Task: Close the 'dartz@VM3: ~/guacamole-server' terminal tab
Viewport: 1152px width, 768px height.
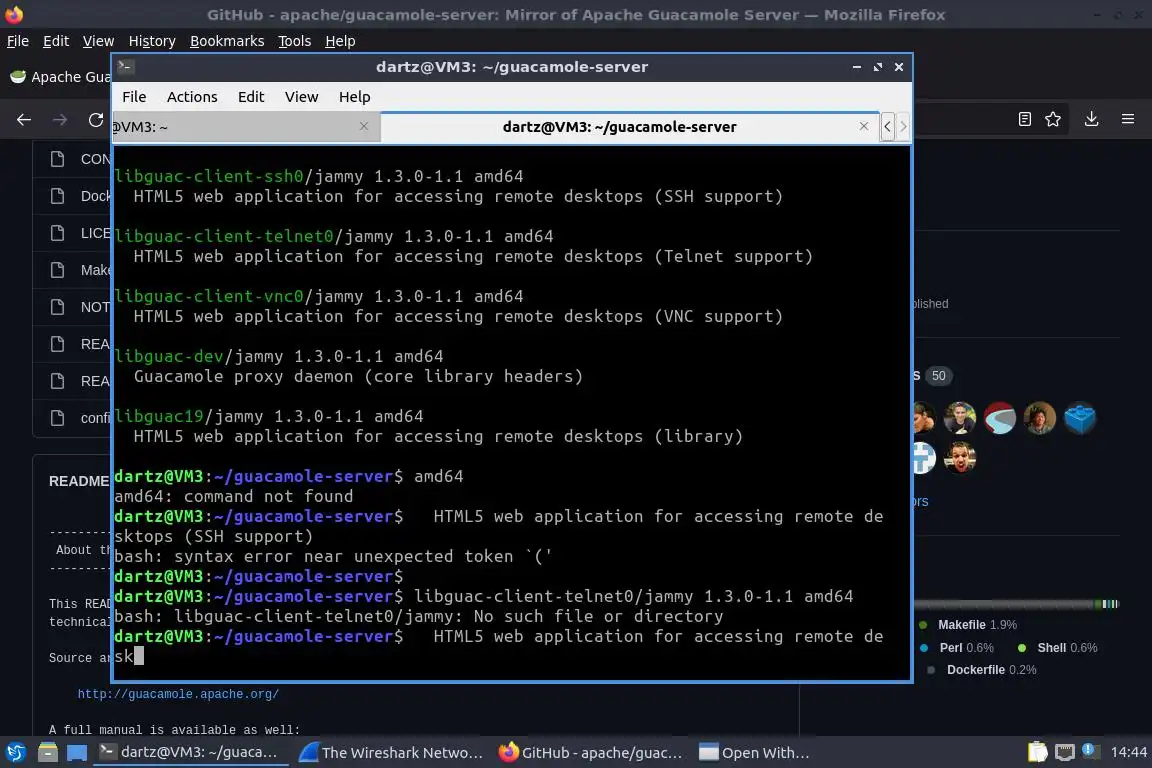Action: coord(864,126)
